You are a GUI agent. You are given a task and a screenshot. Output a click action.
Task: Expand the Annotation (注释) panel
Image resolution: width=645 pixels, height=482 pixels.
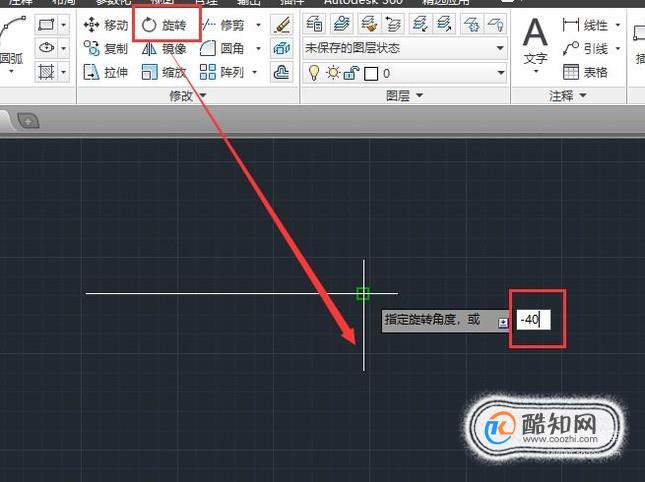(568, 96)
